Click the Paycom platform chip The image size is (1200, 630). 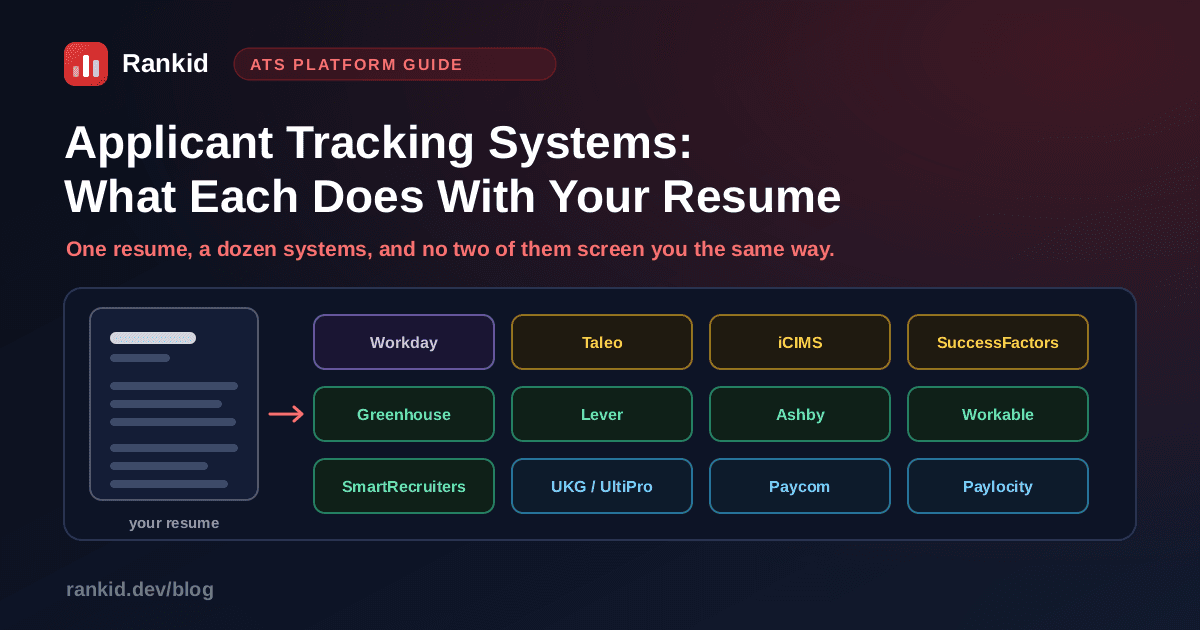tap(800, 486)
